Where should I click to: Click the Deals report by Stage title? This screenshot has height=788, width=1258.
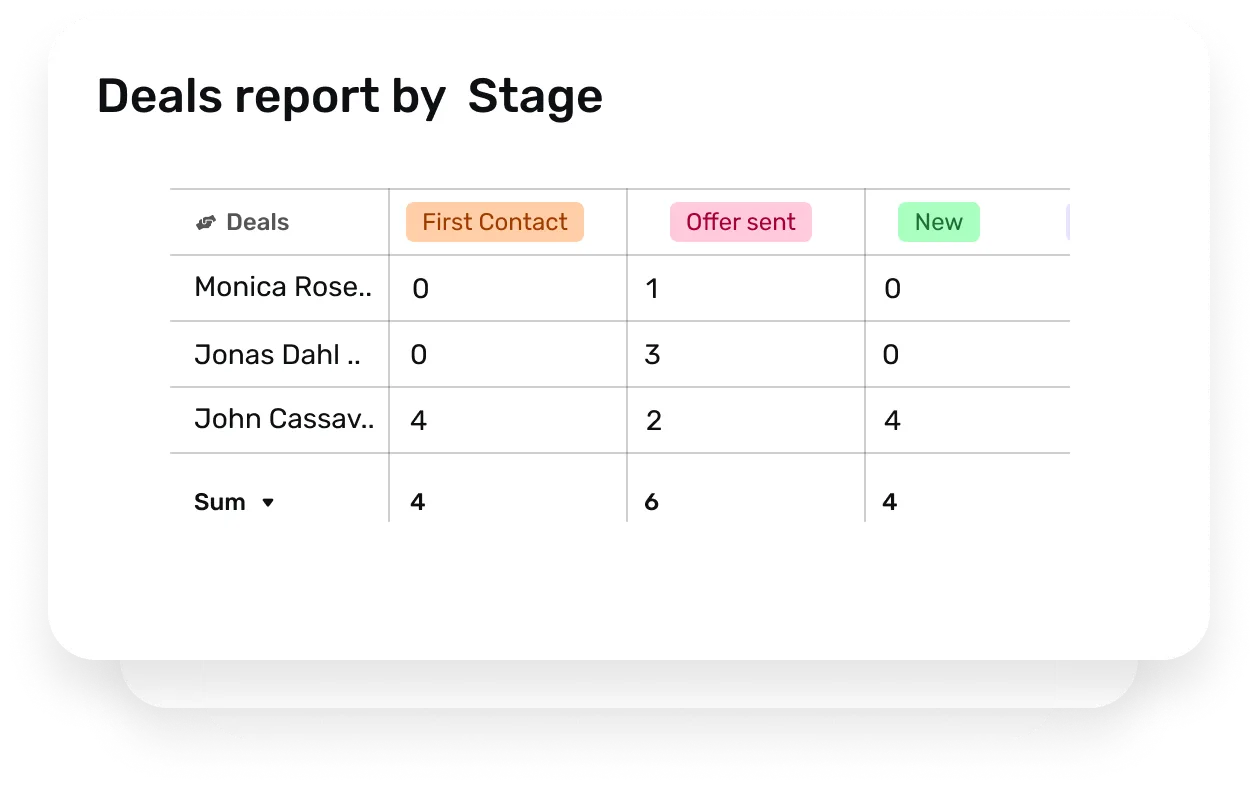[x=349, y=96]
